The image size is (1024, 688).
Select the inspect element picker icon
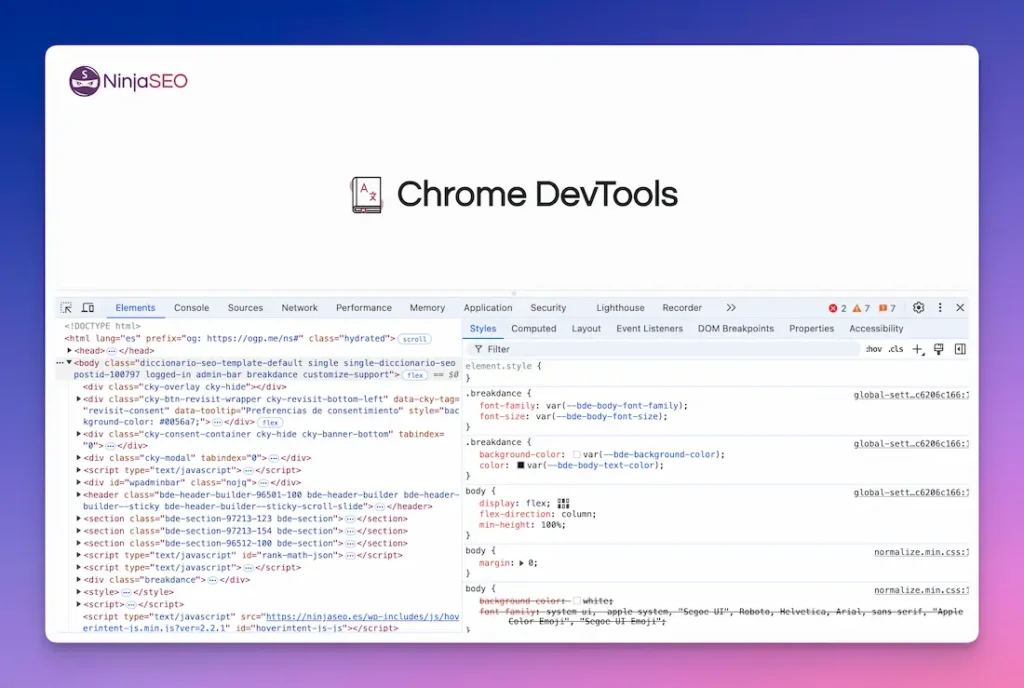tap(67, 307)
